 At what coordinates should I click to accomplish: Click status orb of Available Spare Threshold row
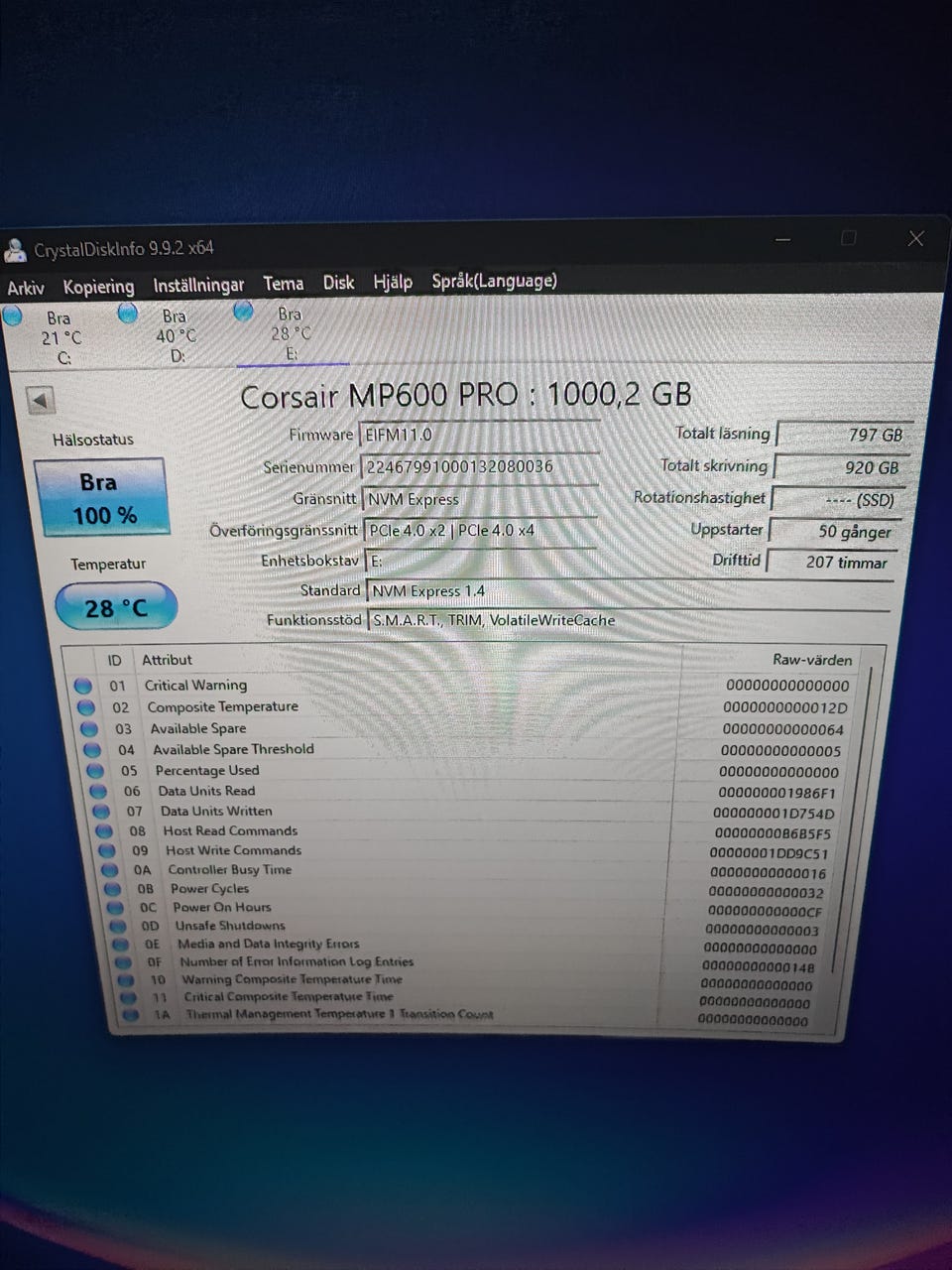(92, 750)
